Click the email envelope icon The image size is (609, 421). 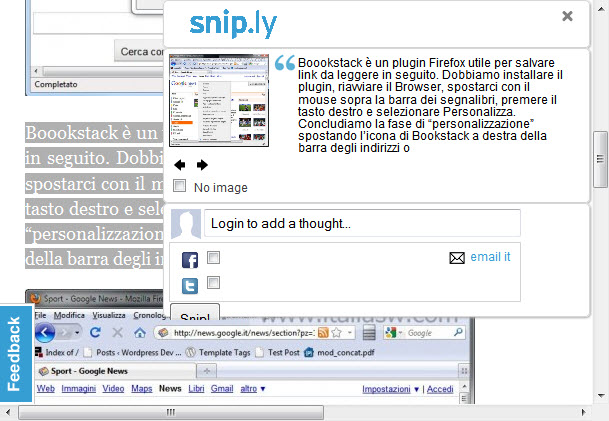coord(457,258)
